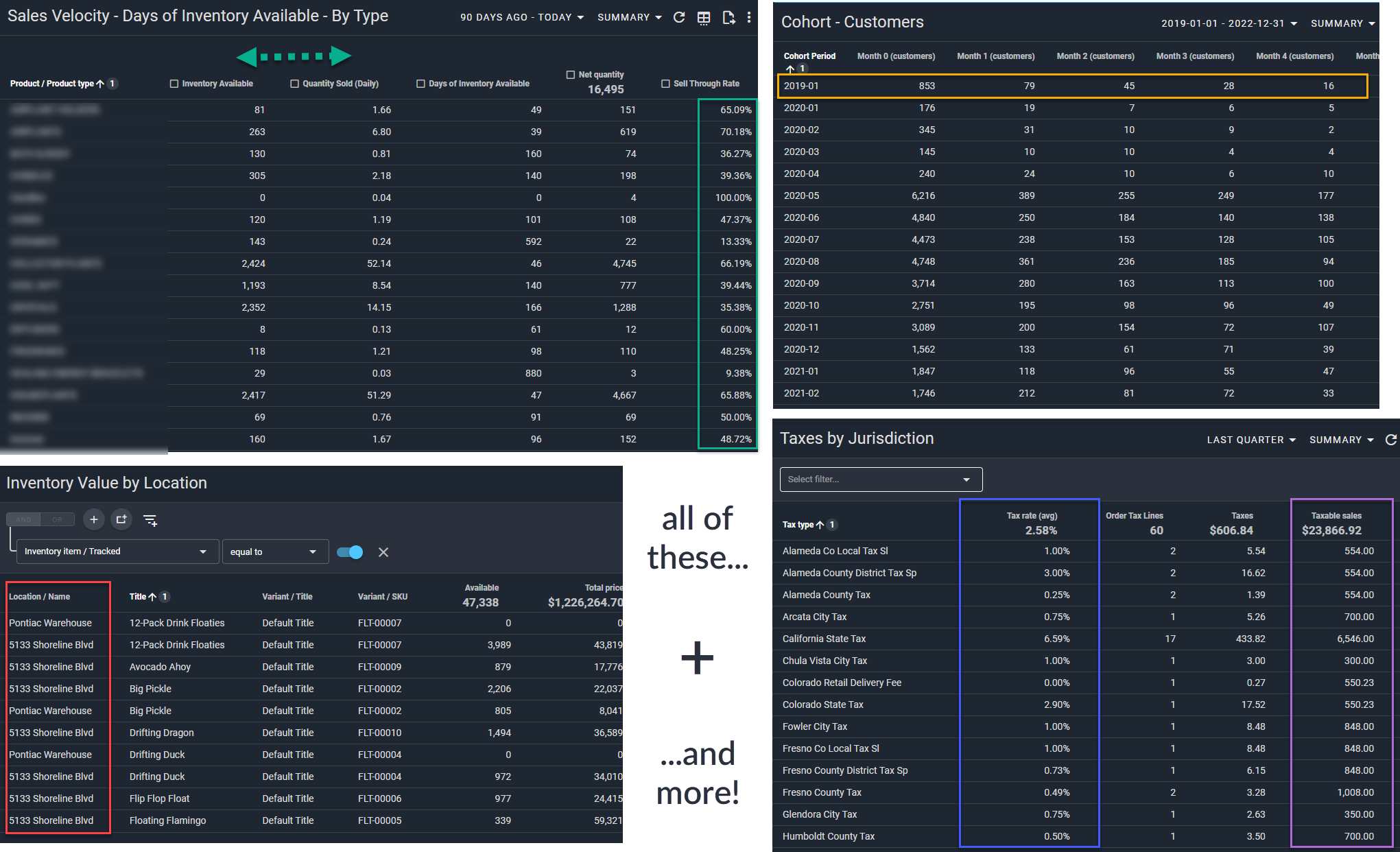Click the add filter group icon
The image size is (1400, 852).
click(121, 520)
